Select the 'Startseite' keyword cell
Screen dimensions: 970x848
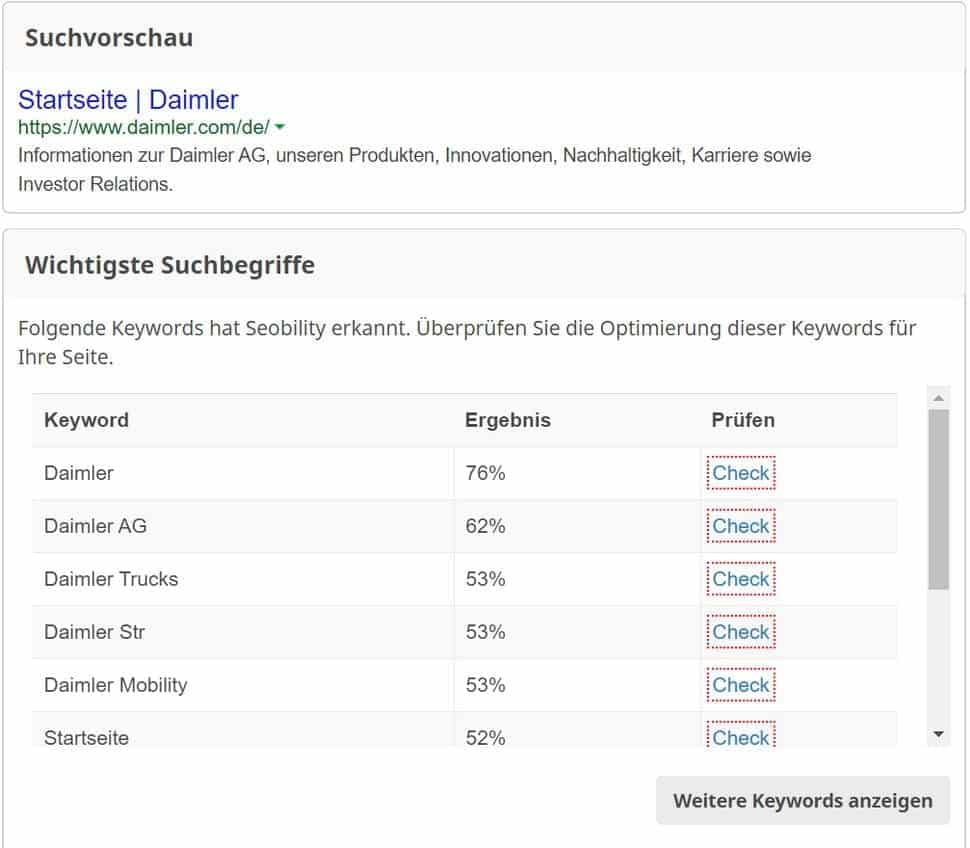tap(242, 730)
